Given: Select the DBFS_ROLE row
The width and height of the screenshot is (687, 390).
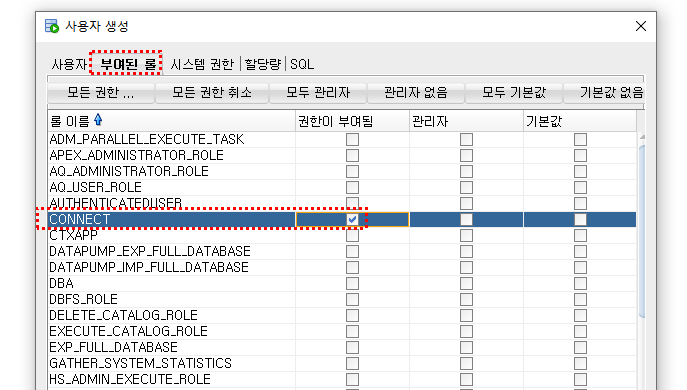Looking at the screenshot, I should tap(342, 299).
